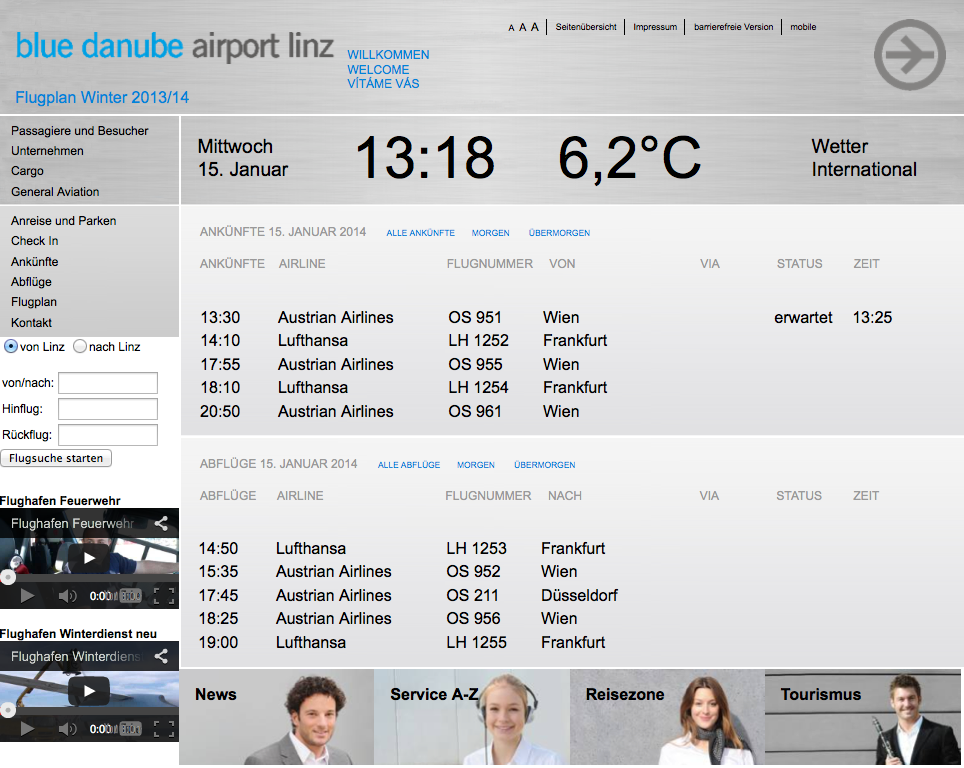Screen dimensions: 964x768
Task: Start the Feuerwehr video with center play button
Action: point(89,558)
